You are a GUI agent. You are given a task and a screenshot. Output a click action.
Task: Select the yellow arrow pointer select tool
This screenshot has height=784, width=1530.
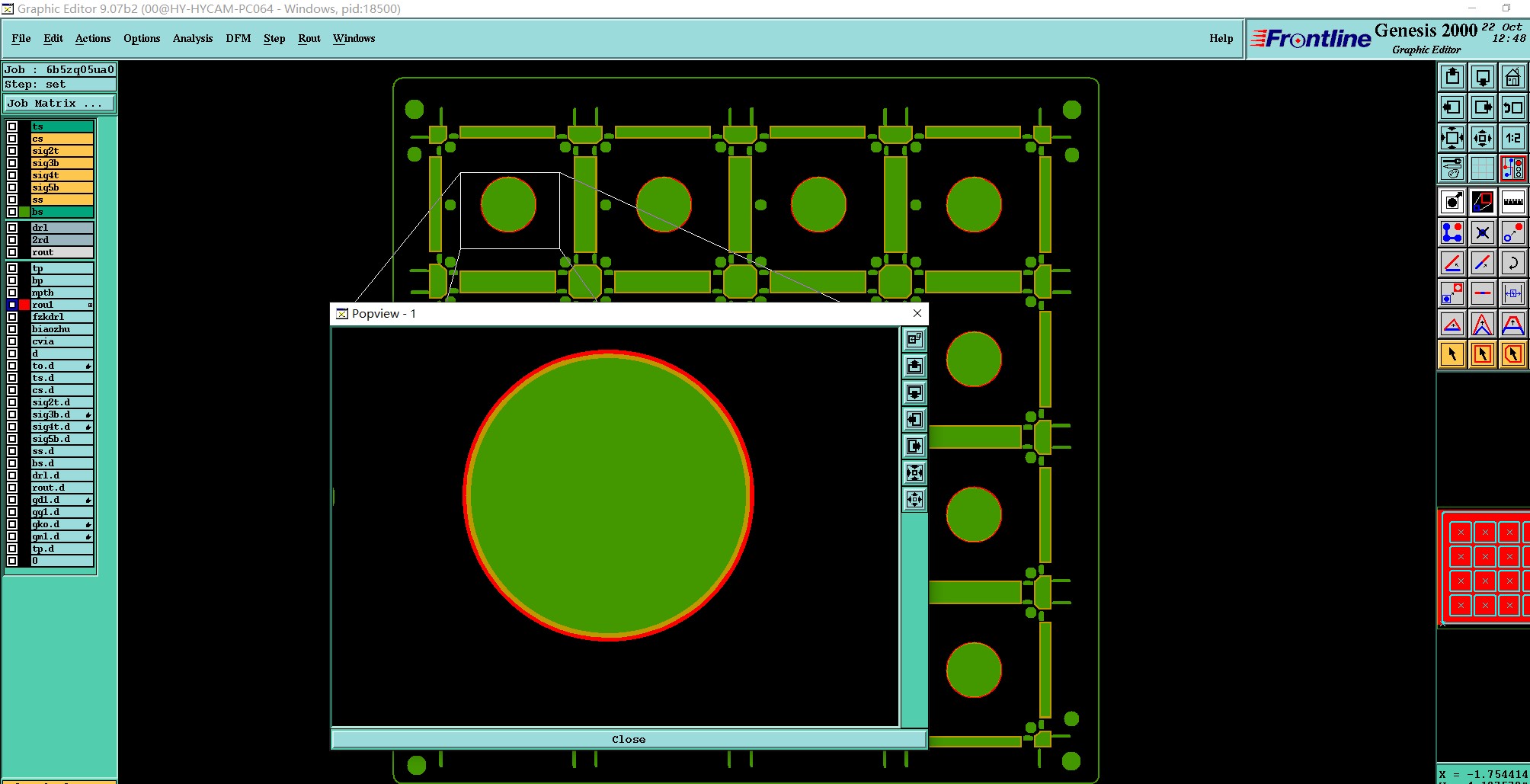point(1452,354)
